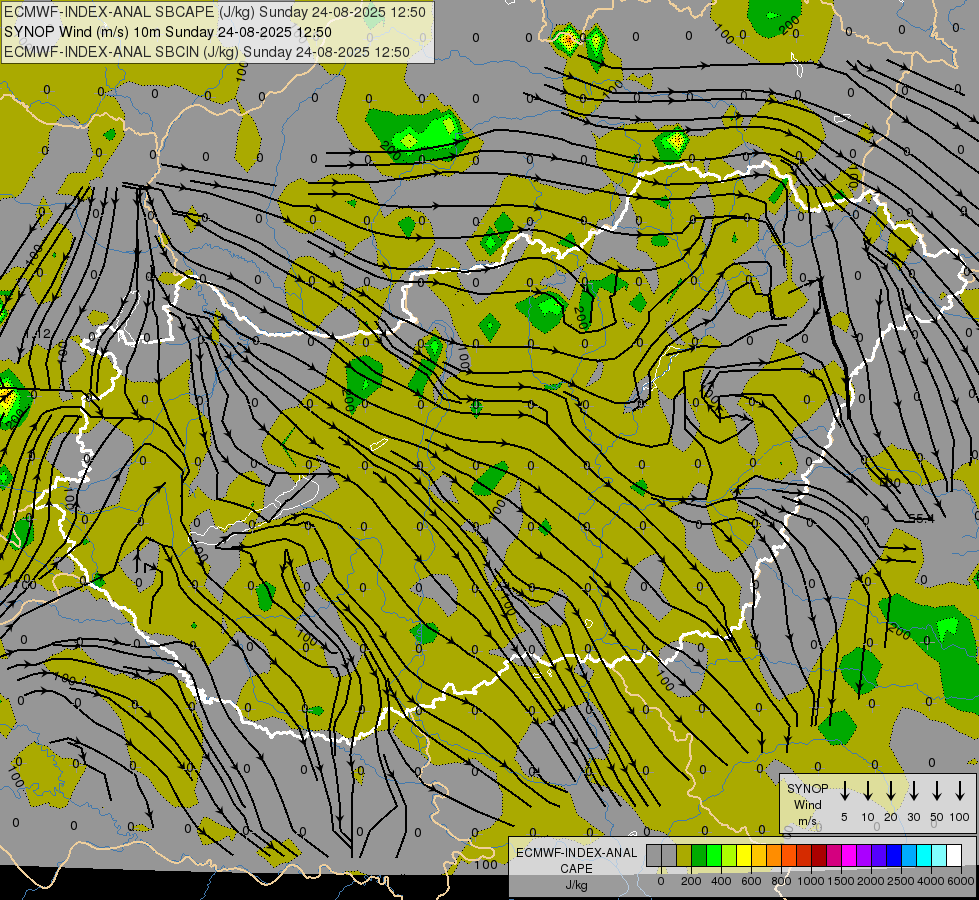Image resolution: width=979 pixels, height=900 pixels.
Task: Pick the dark red swatch in the CAPE legend
Action: point(819,855)
